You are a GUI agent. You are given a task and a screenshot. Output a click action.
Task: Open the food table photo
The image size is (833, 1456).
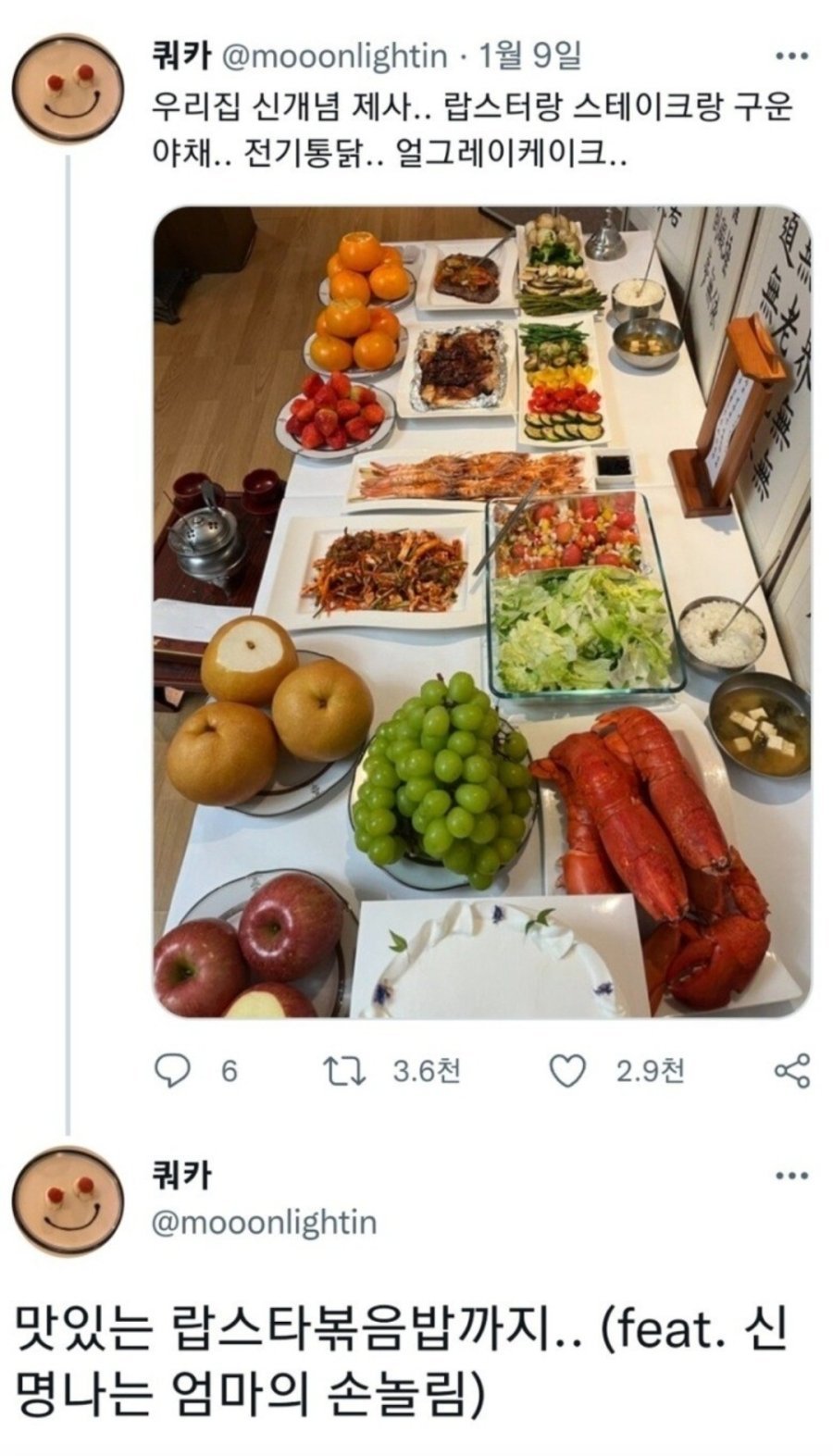pyautogui.click(x=481, y=611)
